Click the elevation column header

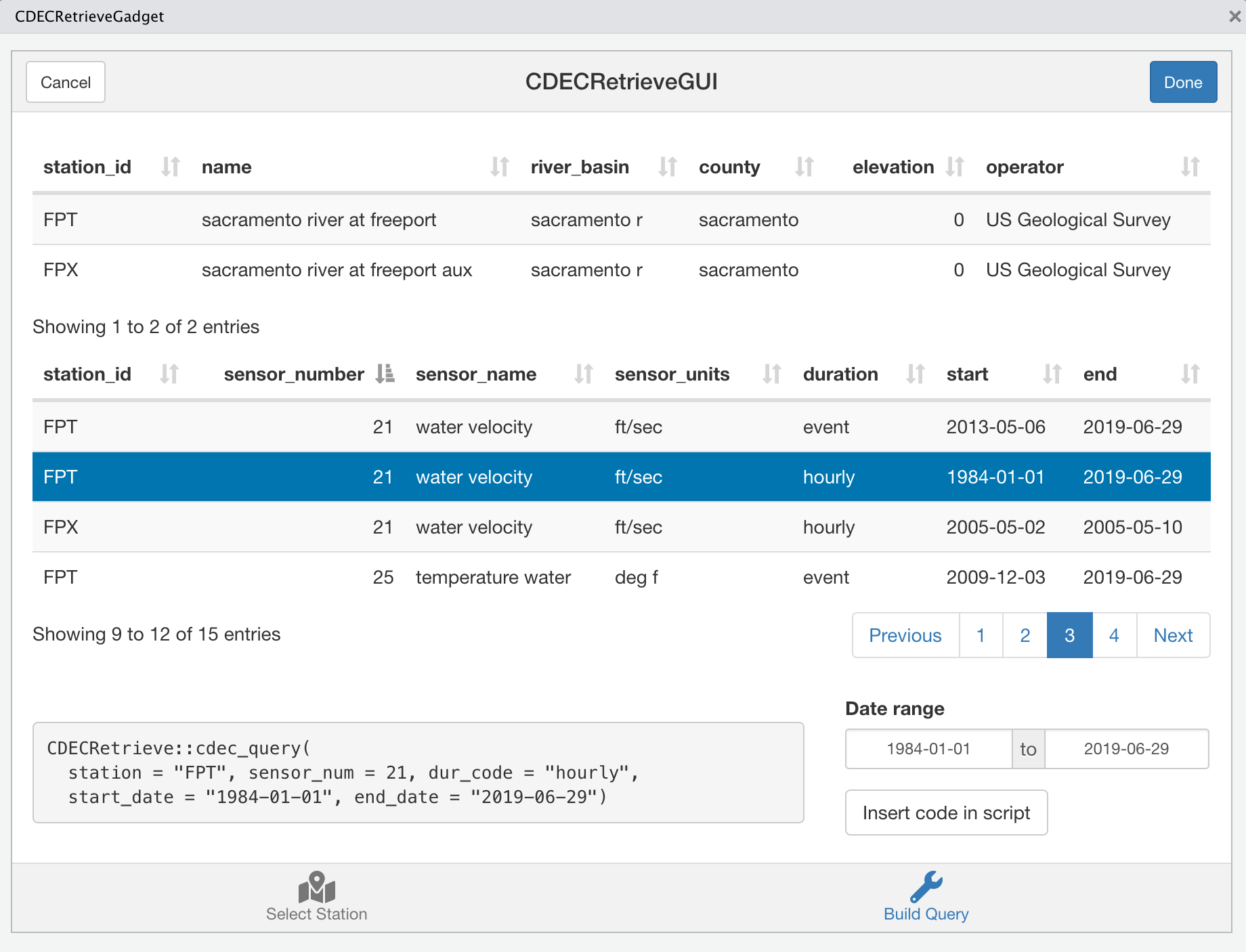pos(893,167)
